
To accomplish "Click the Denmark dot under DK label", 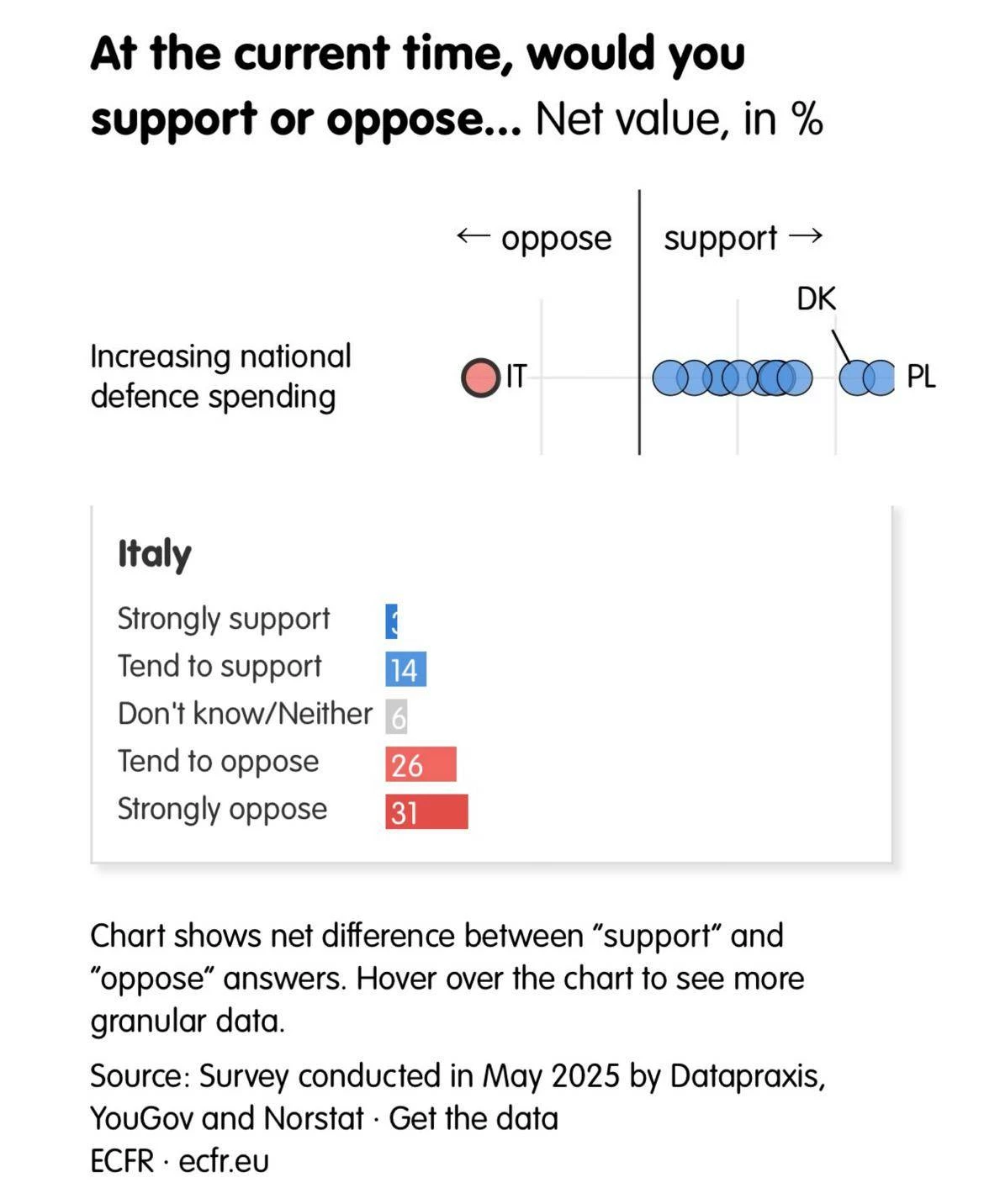I will pyautogui.click(x=857, y=378).
